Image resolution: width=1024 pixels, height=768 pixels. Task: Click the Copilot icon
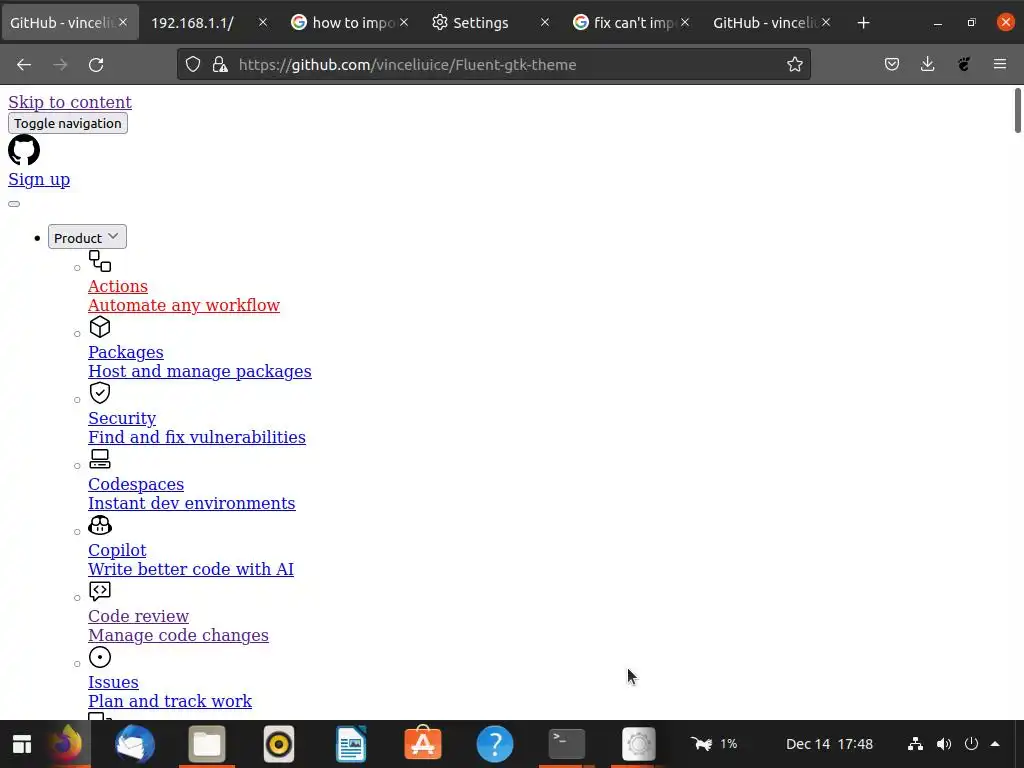100,525
